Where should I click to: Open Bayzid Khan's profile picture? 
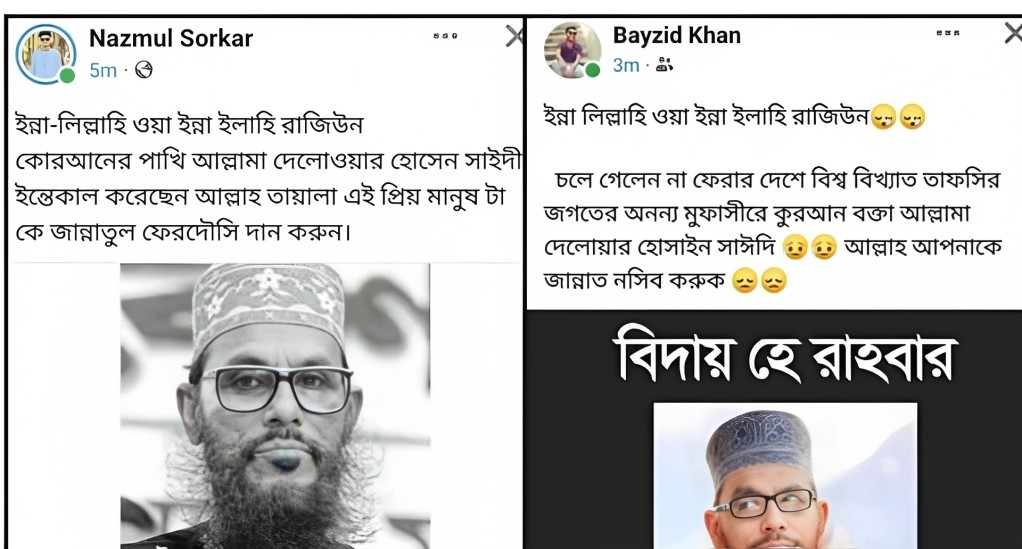click(x=573, y=50)
